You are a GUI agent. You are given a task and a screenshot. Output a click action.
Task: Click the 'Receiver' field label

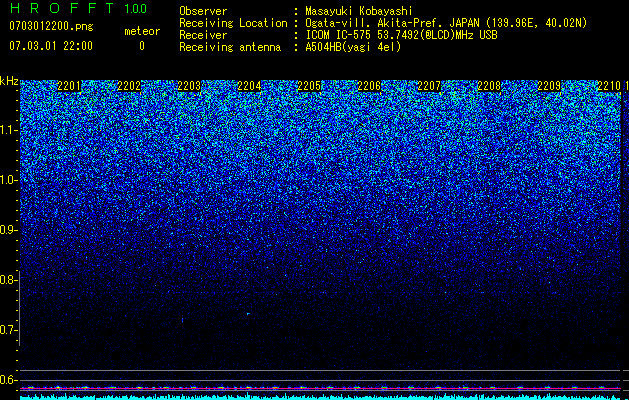(203, 35)
